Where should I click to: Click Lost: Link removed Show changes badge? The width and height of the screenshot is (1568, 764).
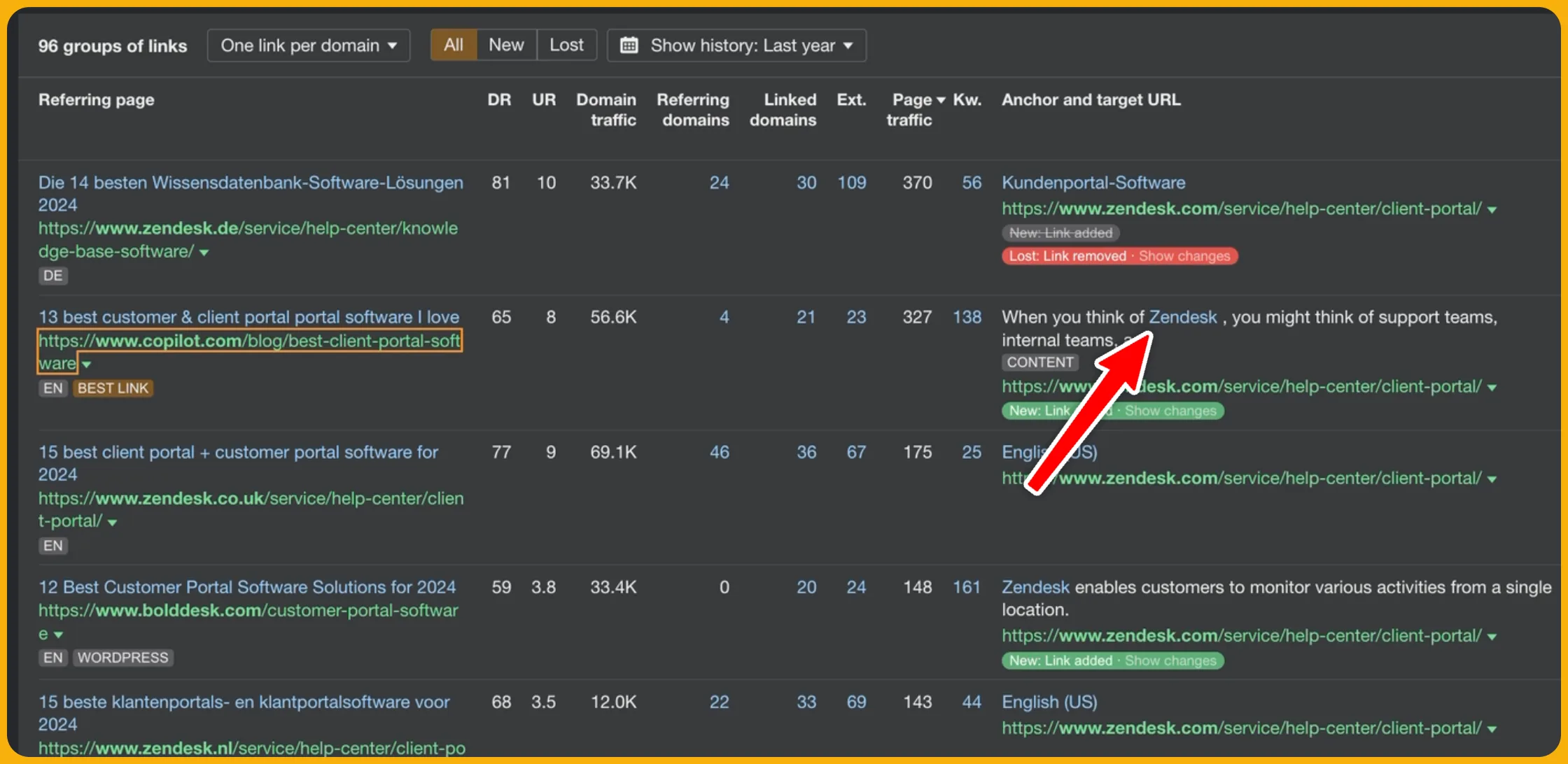point(1119,256)
